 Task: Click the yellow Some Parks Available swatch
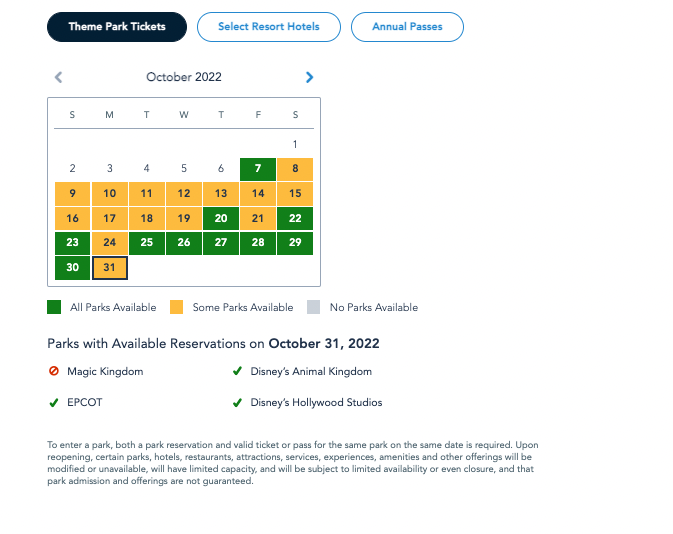click(x=177, y=307)
